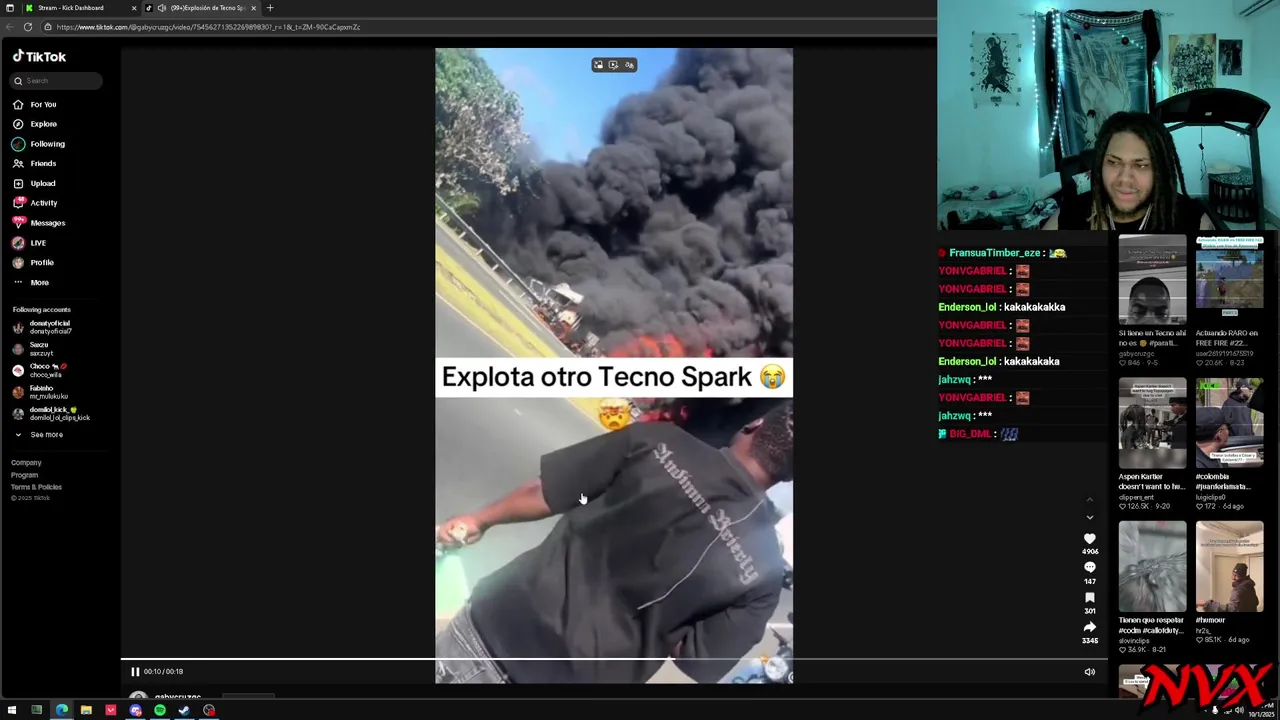The width and height of the screenshot is (1280, 720).
Task: Open OBS recording app in taskbar
Action: click(209, 710)
